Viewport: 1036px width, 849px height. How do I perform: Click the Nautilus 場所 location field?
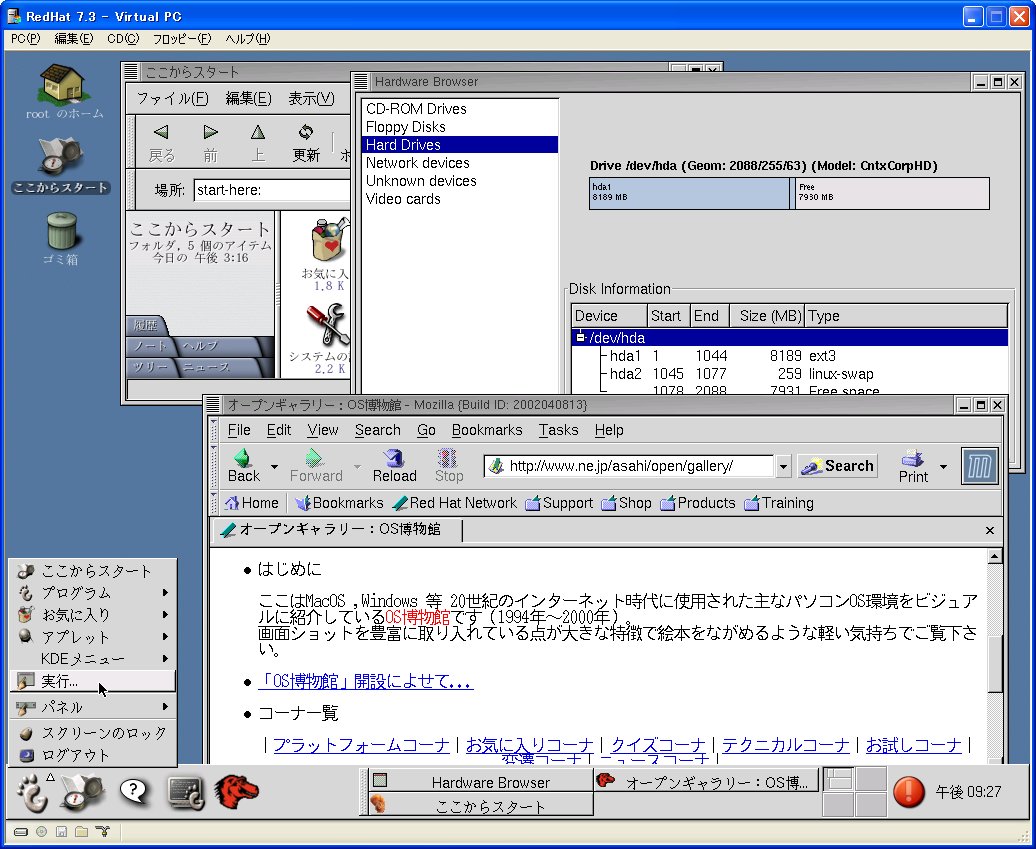(x=272, y=190)
